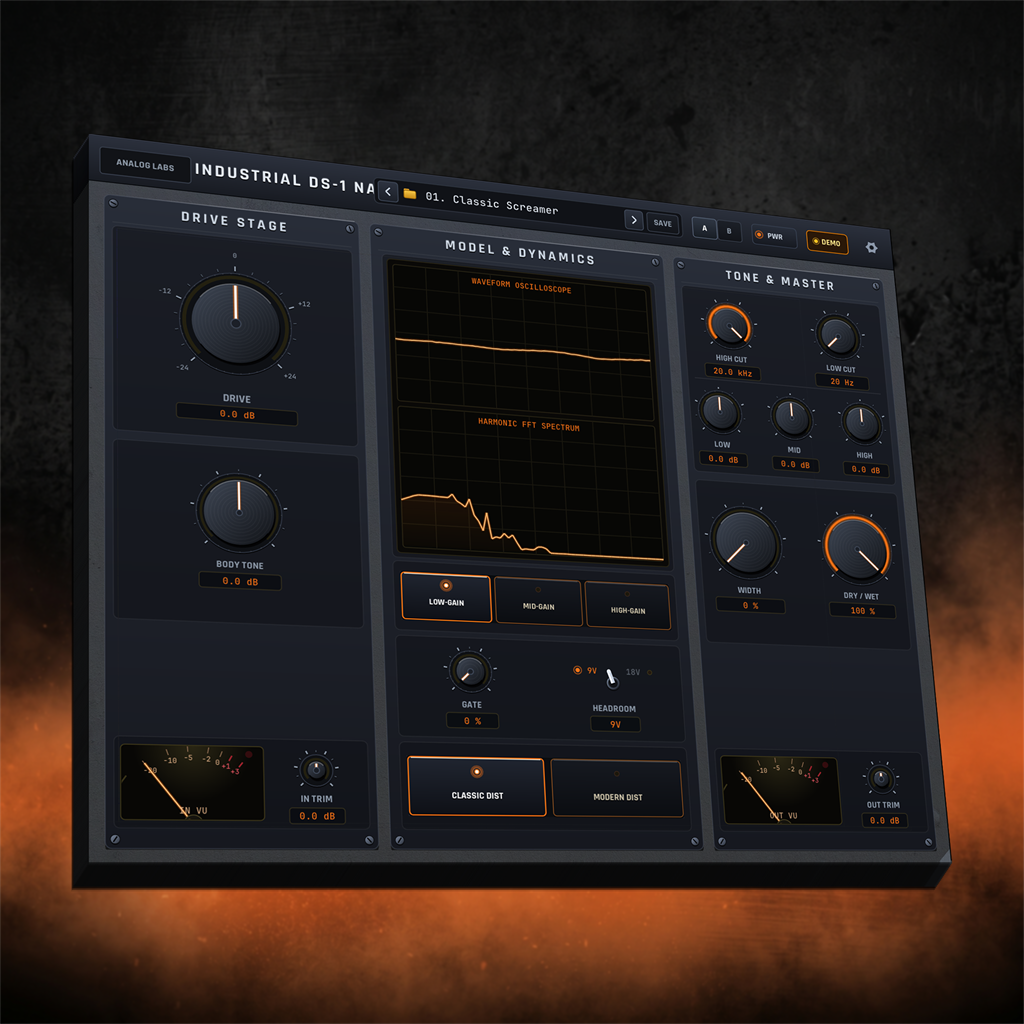
Task: Click the waveform oscilloscope display
Action: (x=523, y=344)
